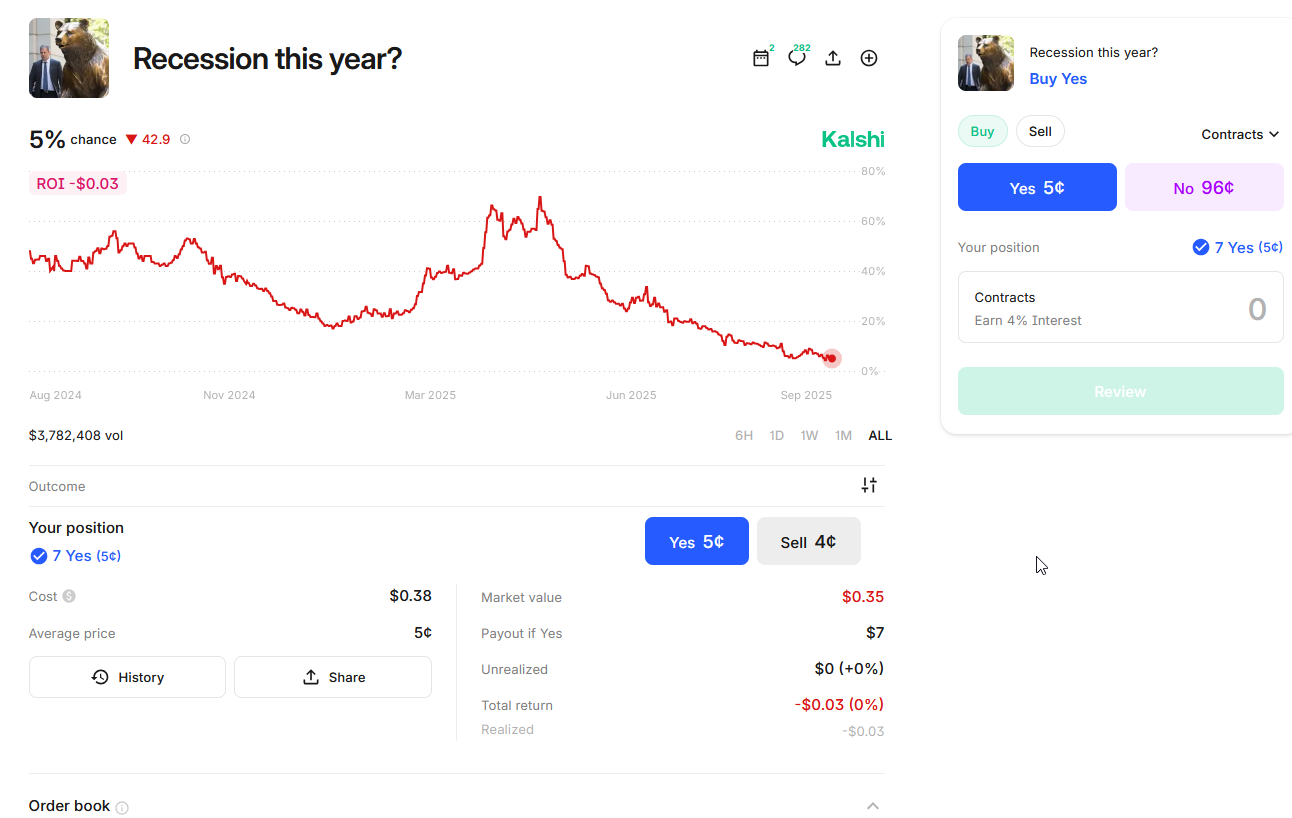Choose the No 96¢ option
Viewport: 1292px width, 818px height.
1203,187
